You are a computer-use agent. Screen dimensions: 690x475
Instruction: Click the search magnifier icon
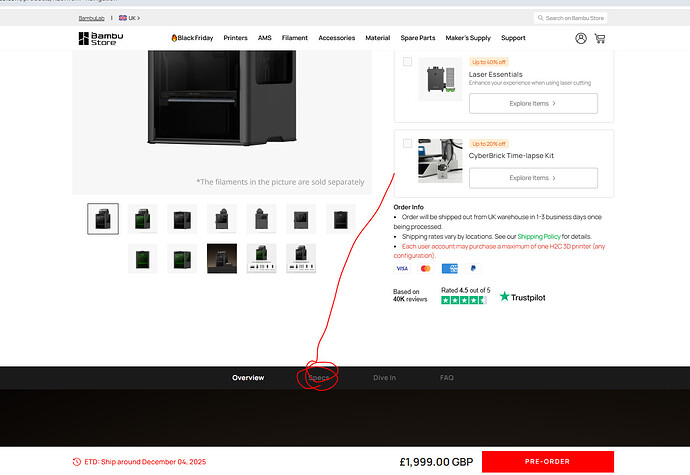click(x=540, y=18)
